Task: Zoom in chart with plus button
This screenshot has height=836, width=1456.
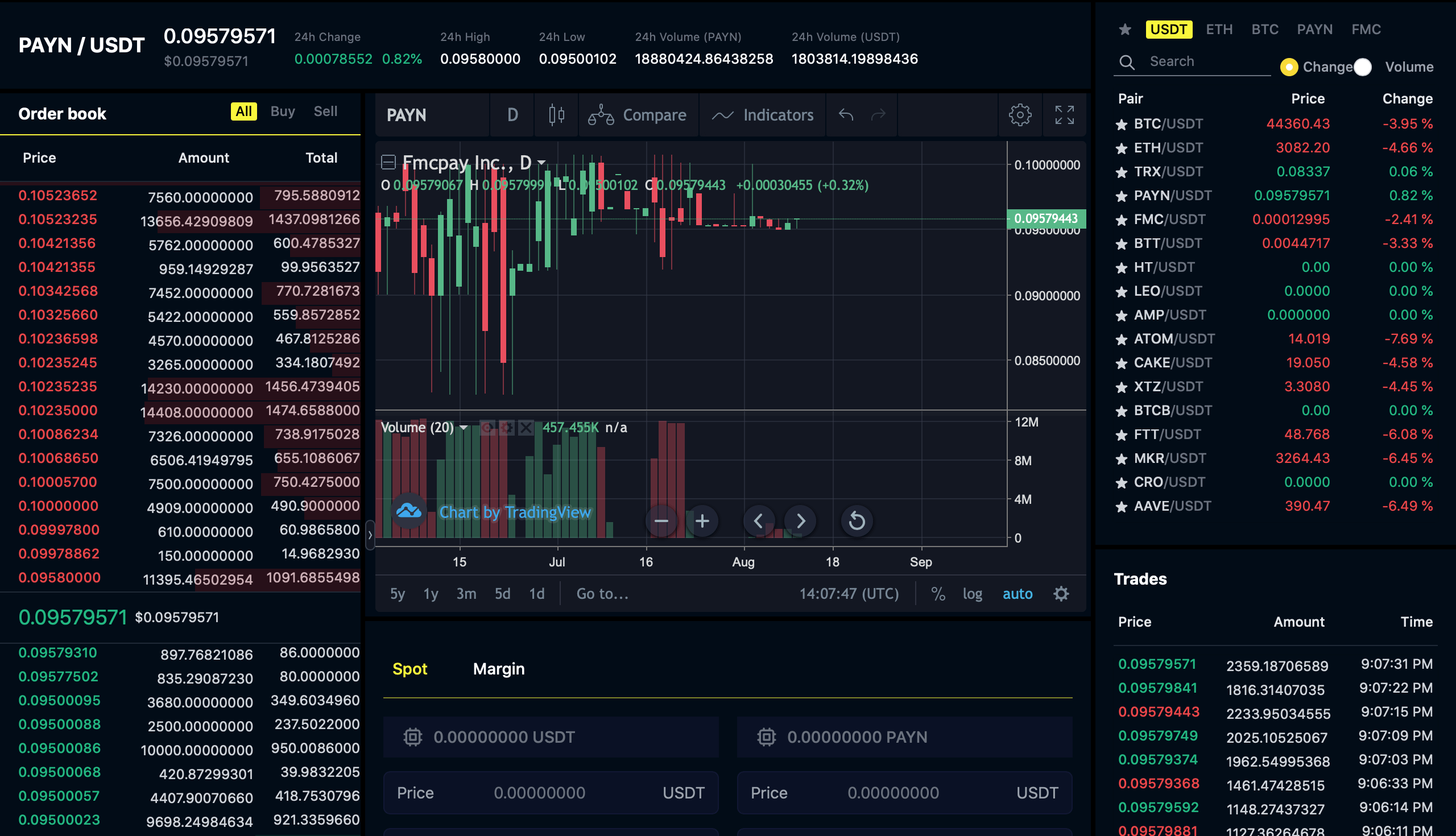Action: [702, 521]
